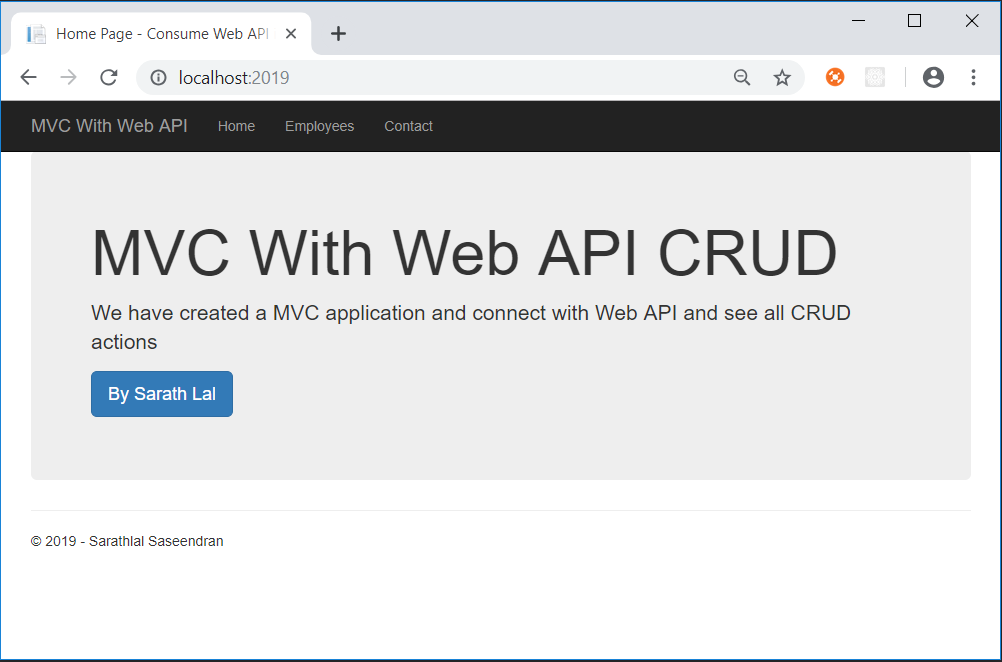
Task: Close the Home Page tab
Action: [290, 33]
